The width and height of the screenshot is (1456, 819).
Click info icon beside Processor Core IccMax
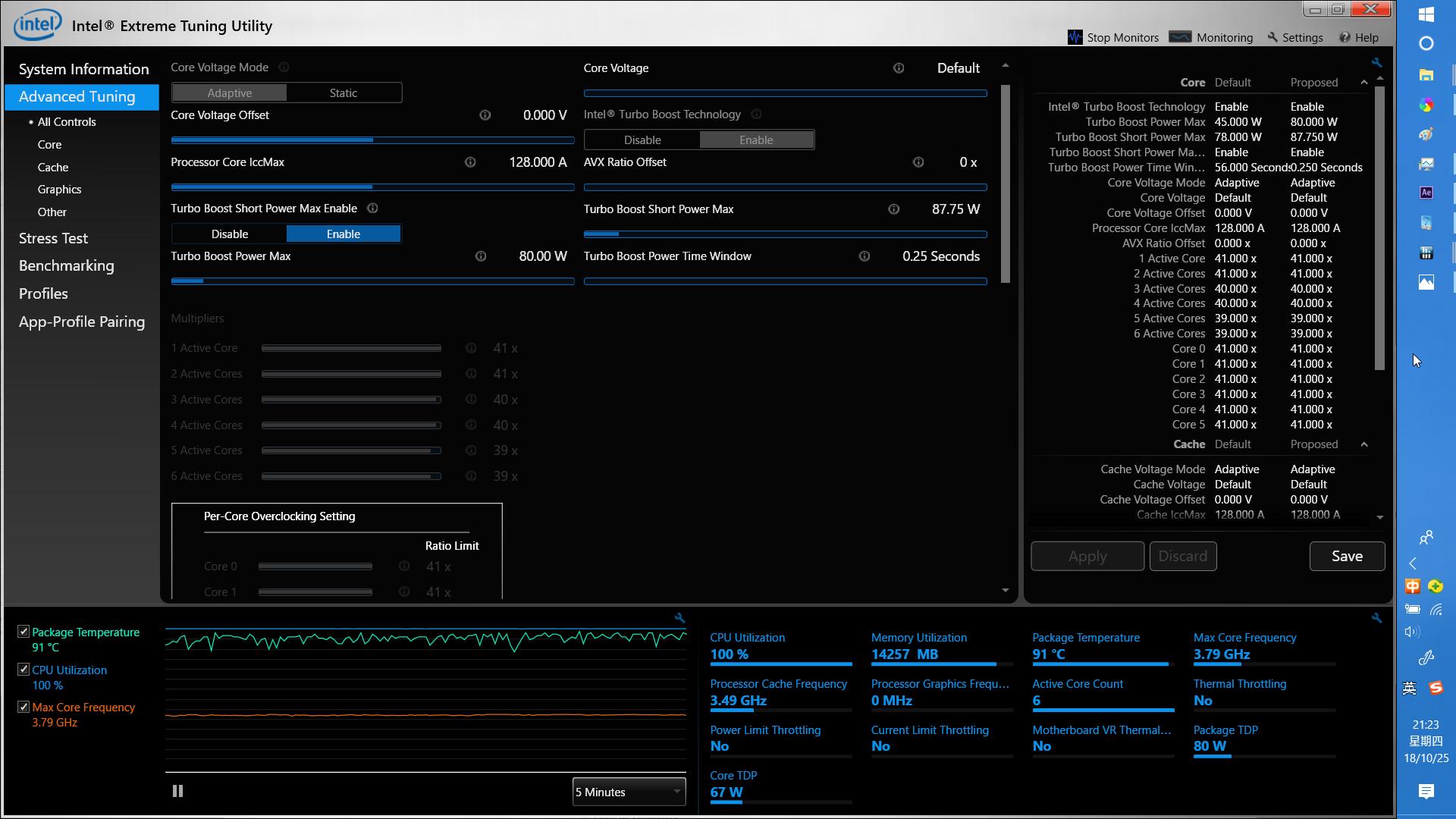[x=470, y=162]
